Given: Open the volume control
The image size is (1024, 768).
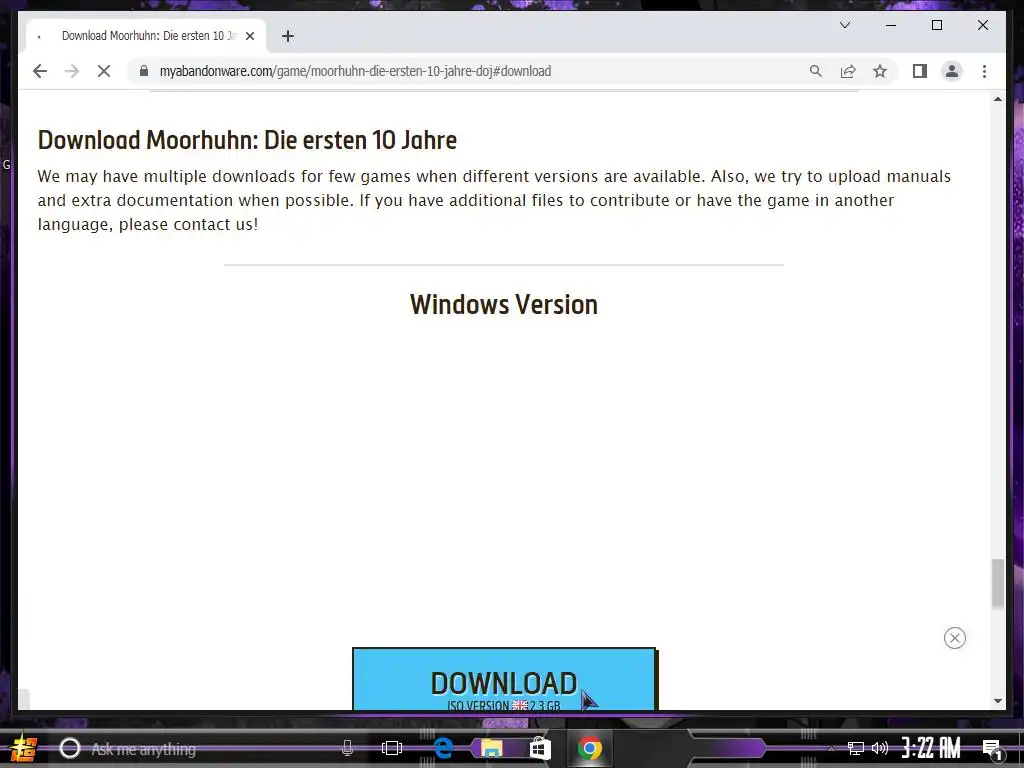Looking at the screenshot, I should click(880, 748).
